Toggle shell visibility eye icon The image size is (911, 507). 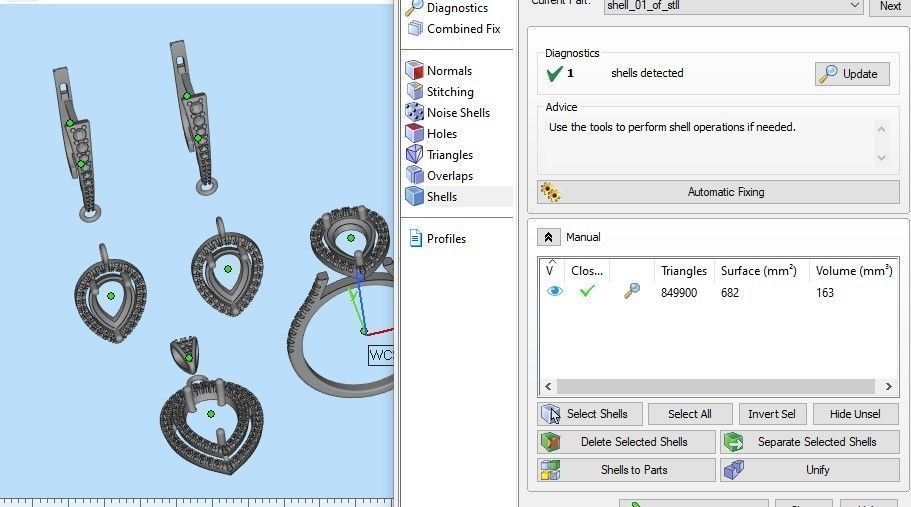(554, 291)
